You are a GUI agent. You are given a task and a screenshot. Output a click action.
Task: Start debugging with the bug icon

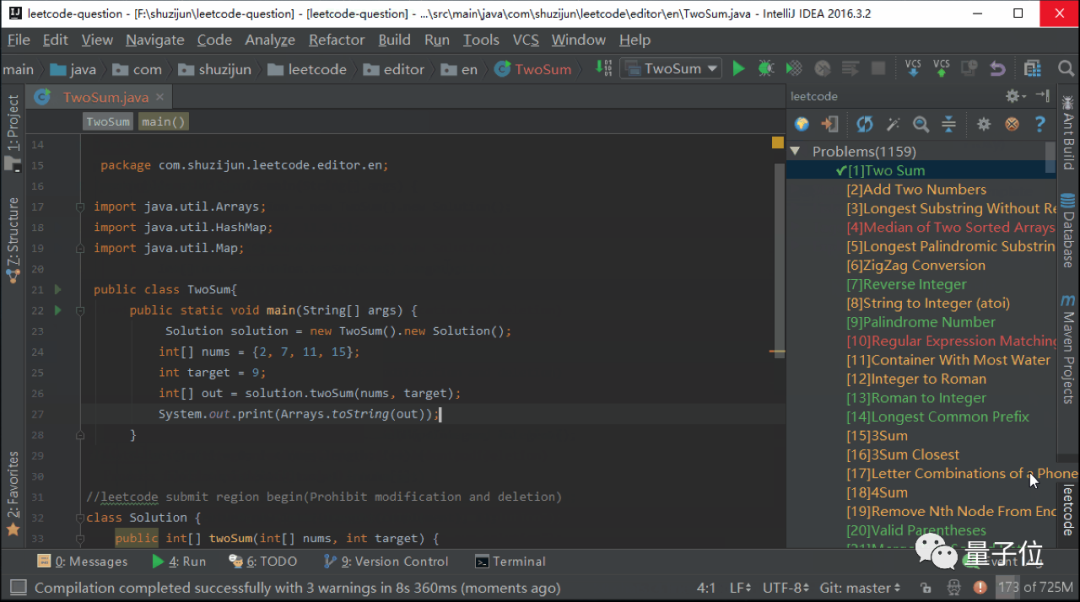tap(765, 69)
